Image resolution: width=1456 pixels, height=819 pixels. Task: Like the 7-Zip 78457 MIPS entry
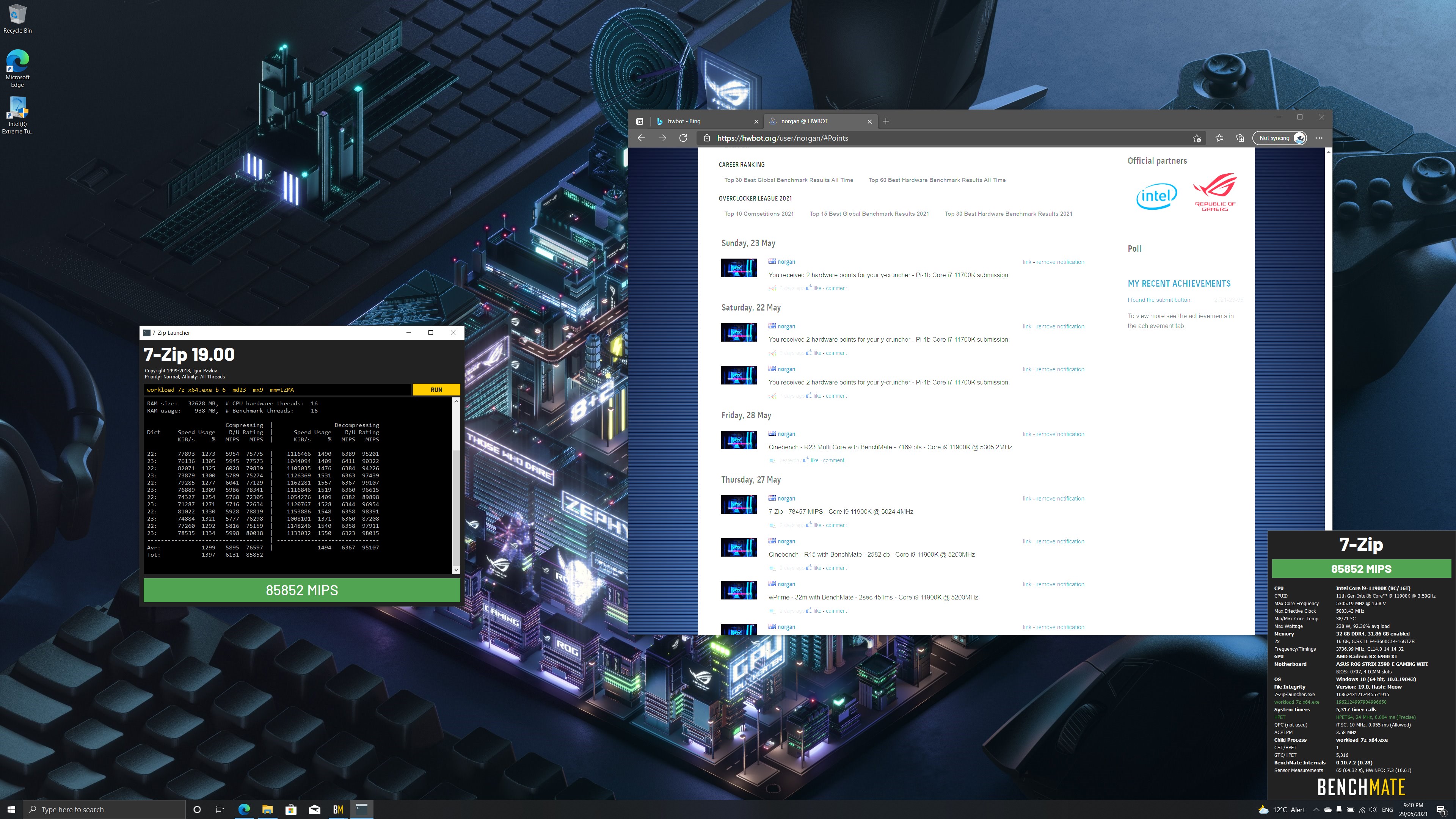tap(817, 525)
